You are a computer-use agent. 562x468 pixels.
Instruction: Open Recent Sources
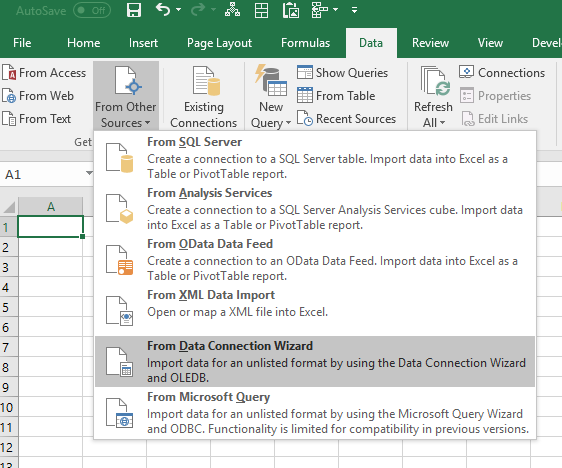[346, 119]
